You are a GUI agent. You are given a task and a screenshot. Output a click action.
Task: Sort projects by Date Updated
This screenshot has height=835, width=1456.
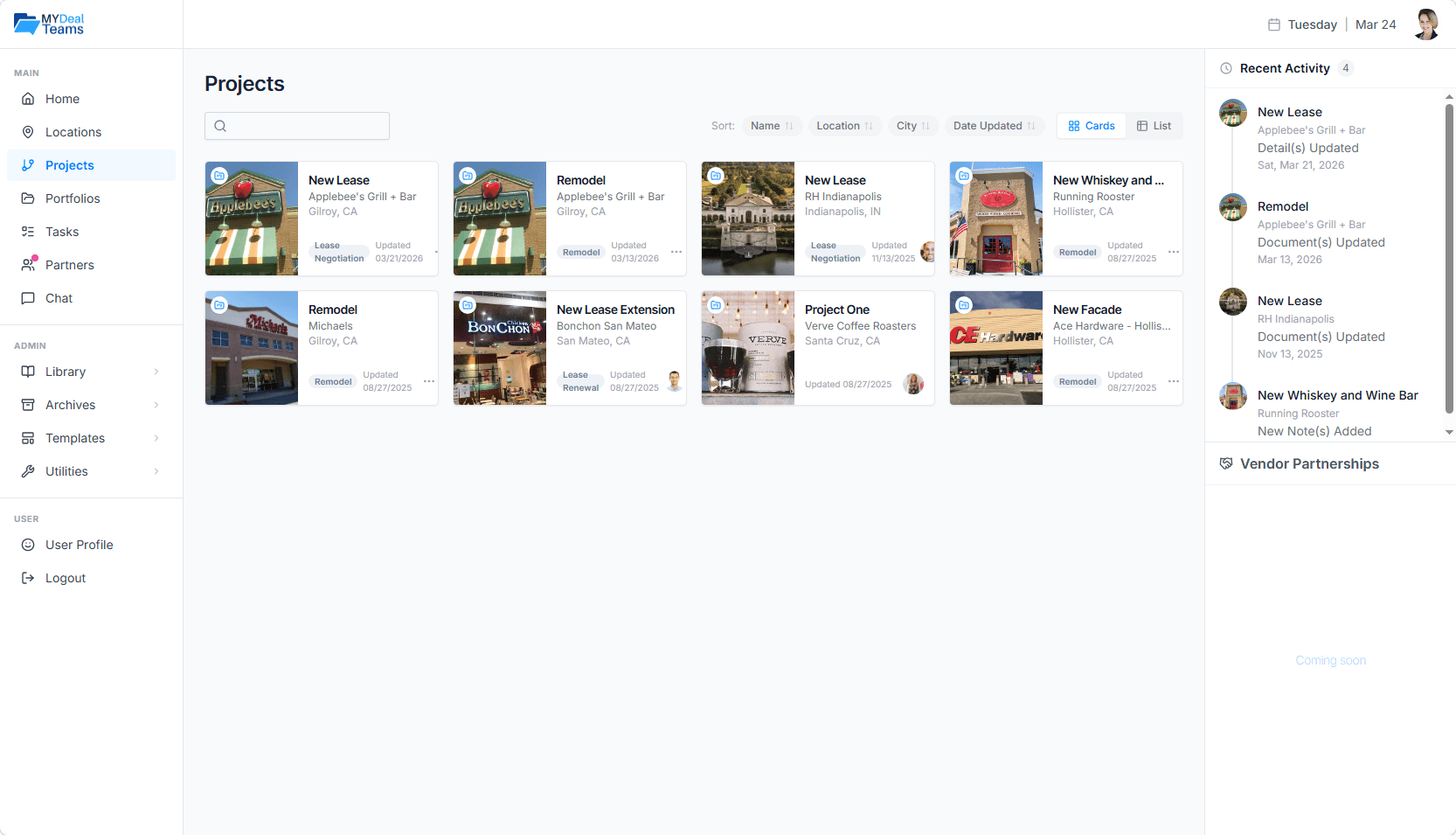tap(995, 126)
